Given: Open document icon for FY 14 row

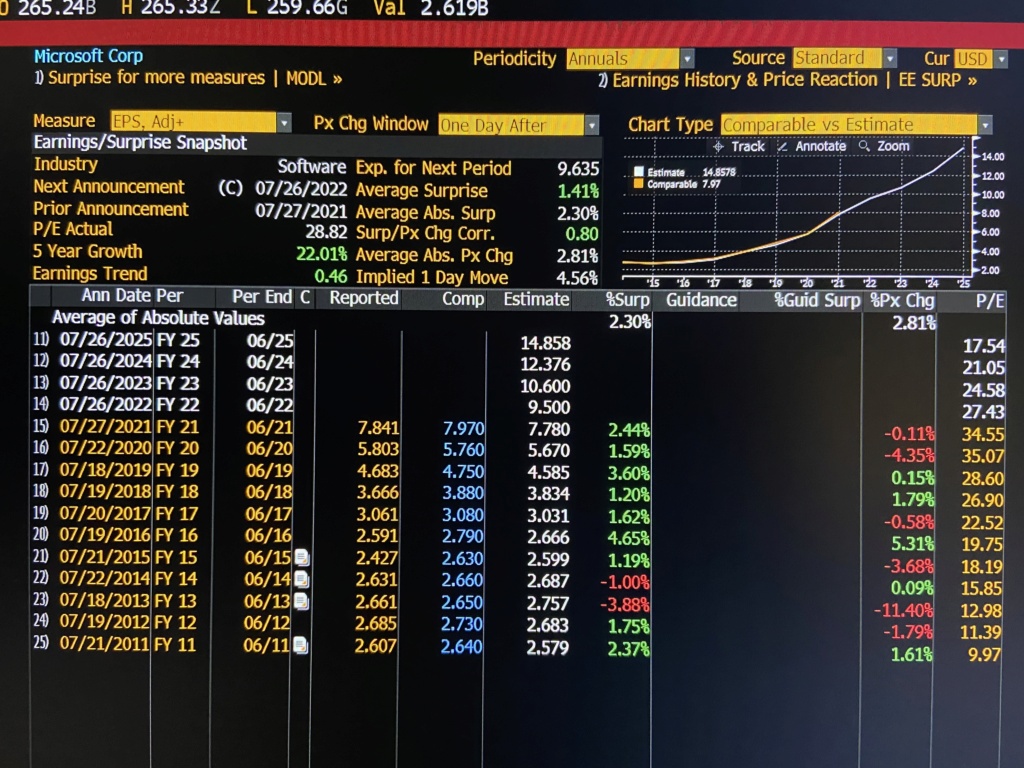Looking at the screenshot, I should click(x=302, y=579).
